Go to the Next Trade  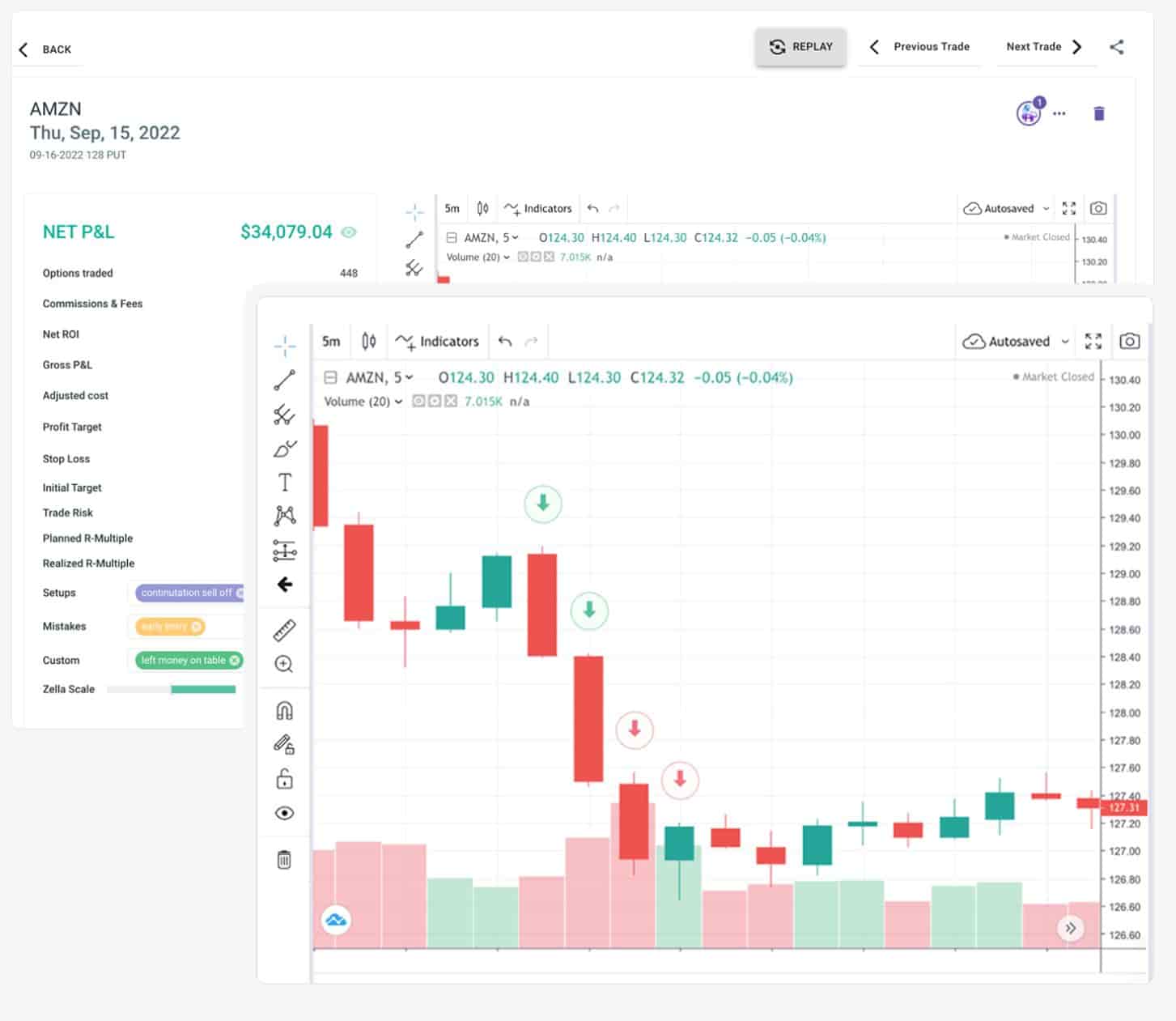1044,47
